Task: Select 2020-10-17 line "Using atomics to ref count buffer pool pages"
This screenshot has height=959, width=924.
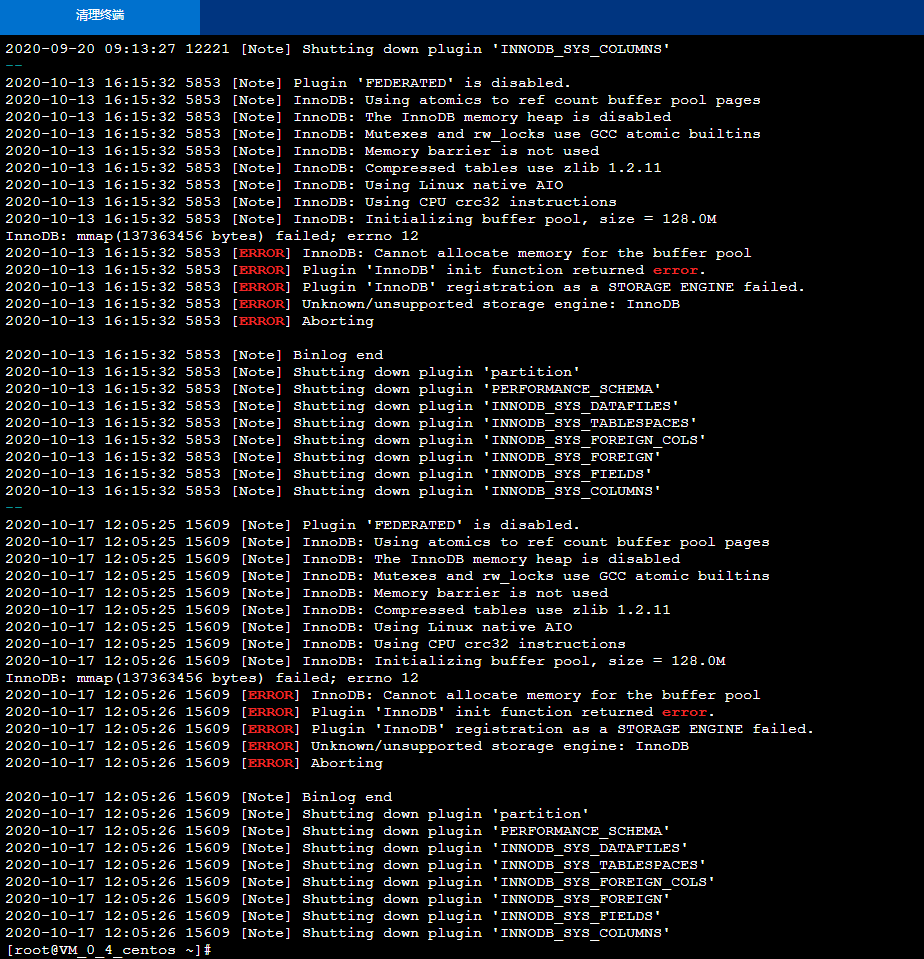Action: point(387,542)
